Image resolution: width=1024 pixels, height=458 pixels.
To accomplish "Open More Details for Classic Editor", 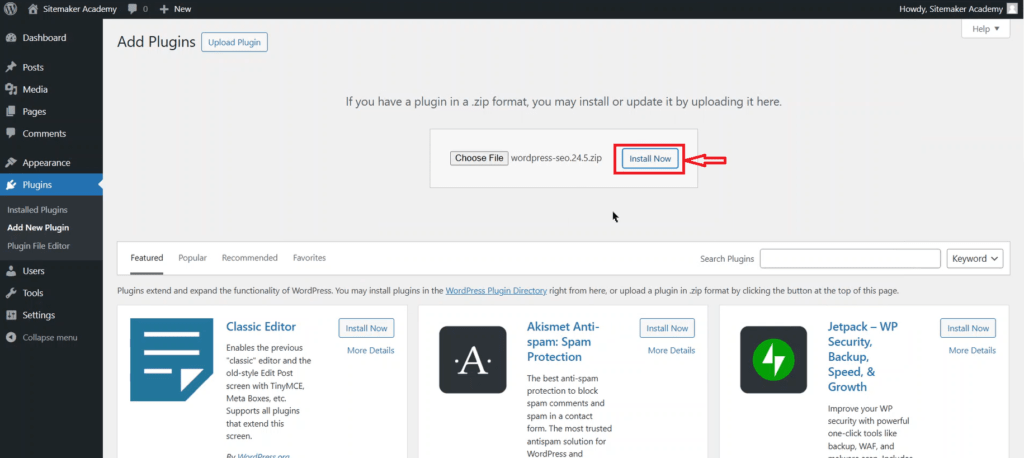I will coord(371,350).
